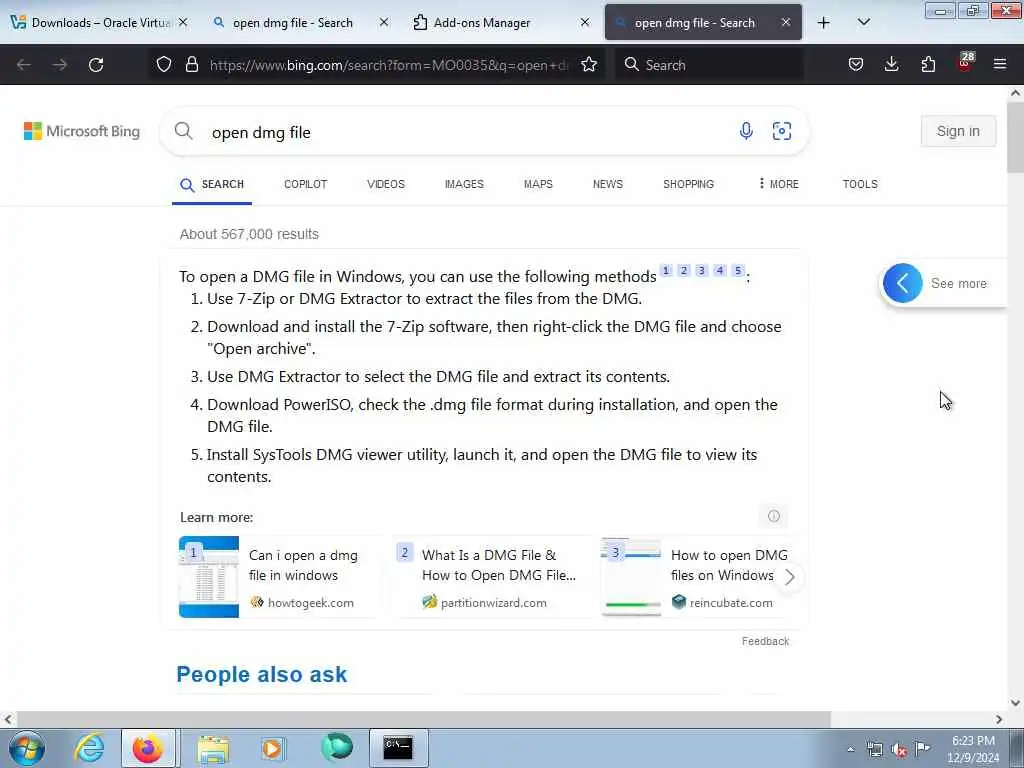The image size is (1024, 768).
Task: Open the green round taskbar app icon
Action: click(337, 747)
